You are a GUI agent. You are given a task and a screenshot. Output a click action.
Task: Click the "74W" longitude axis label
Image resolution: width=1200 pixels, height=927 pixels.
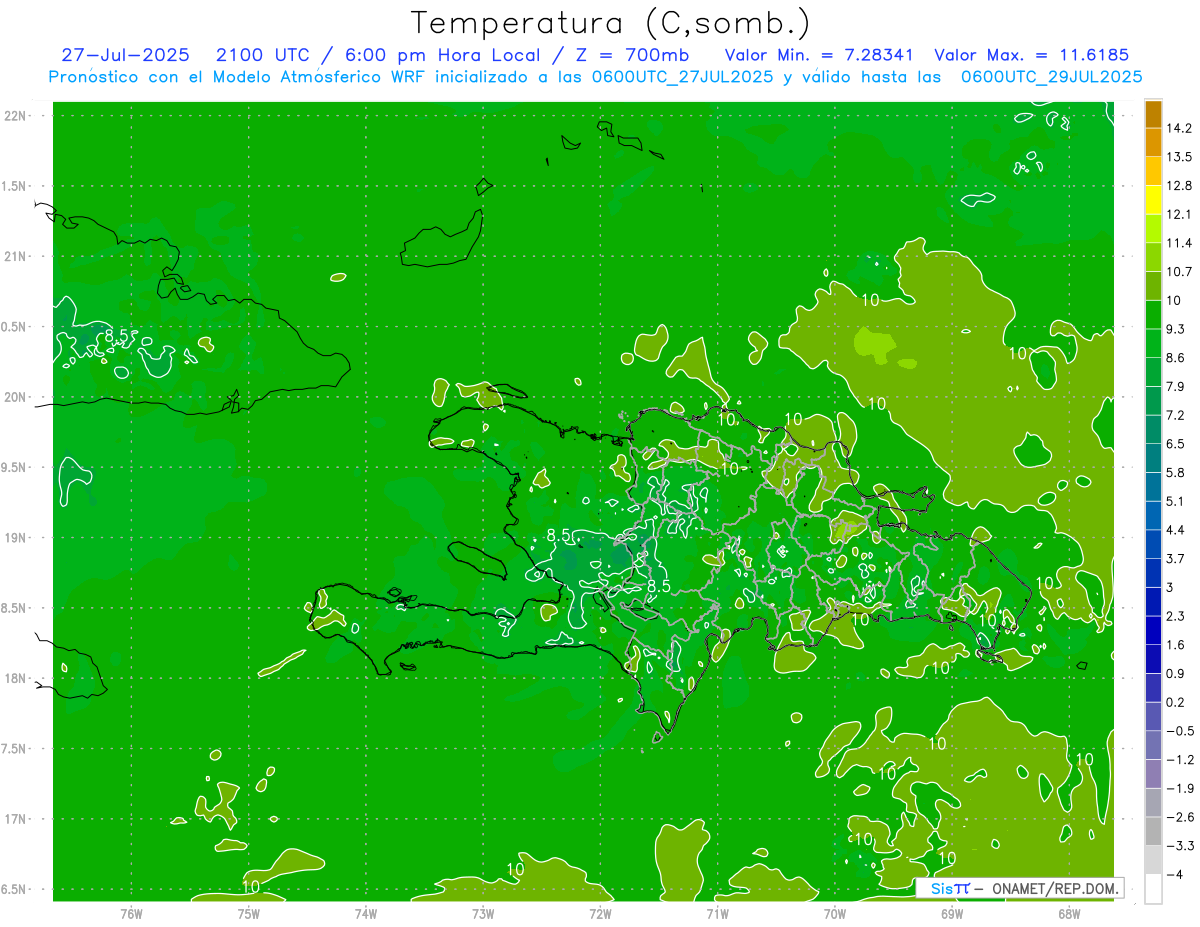[365, 913]
